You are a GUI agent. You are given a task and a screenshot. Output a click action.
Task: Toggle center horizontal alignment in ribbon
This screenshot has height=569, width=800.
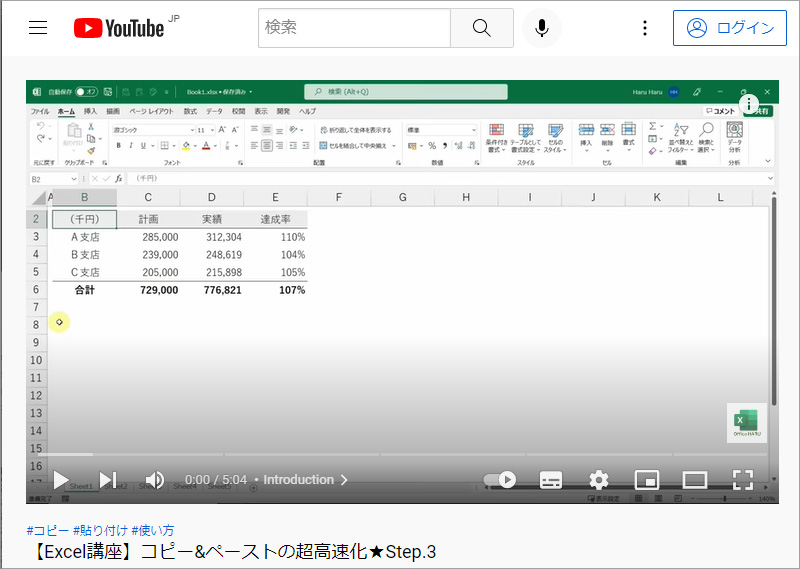pyautogui.click(x=267, y=146)
